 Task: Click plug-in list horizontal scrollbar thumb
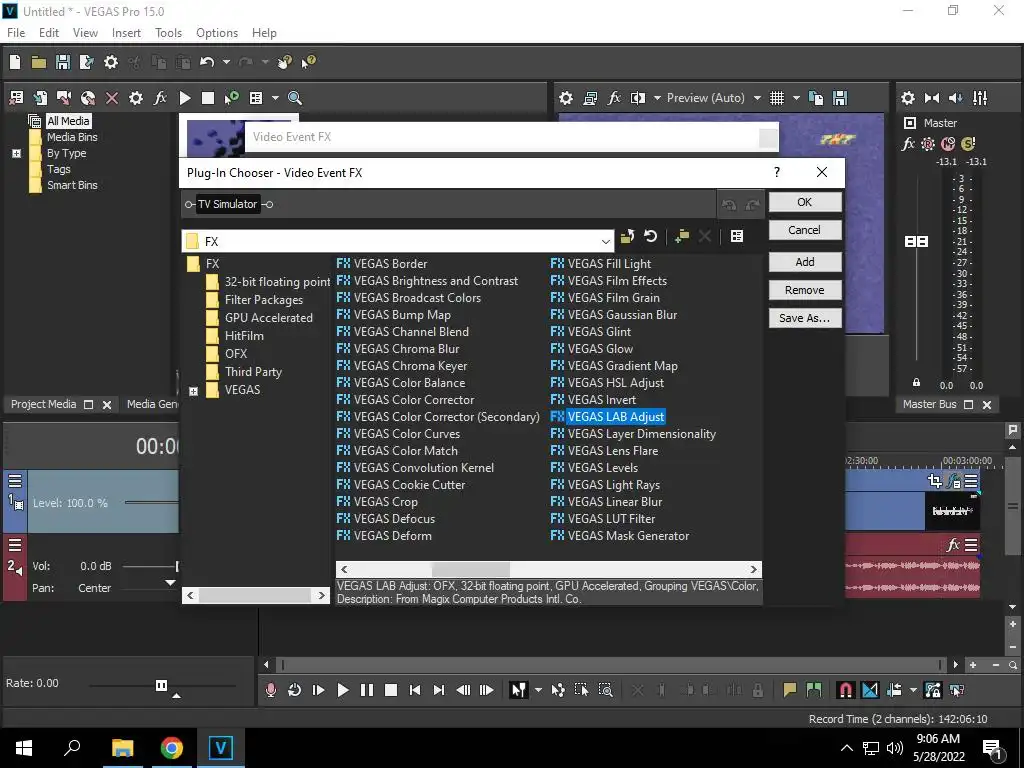471,569
